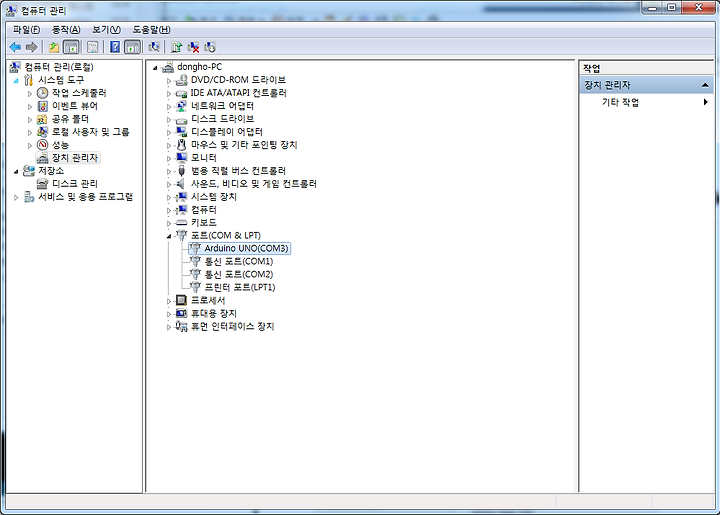
Task: Select Arduino UNO(COM3) port
Action: point(246,248)
